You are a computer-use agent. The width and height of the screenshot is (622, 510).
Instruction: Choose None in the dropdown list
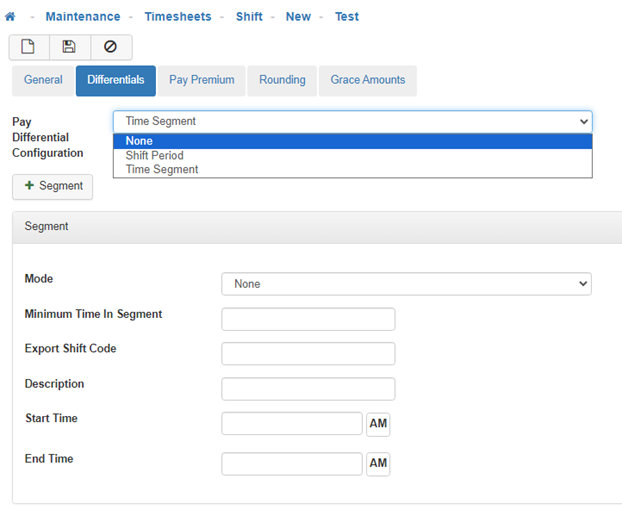click(140, 141)
